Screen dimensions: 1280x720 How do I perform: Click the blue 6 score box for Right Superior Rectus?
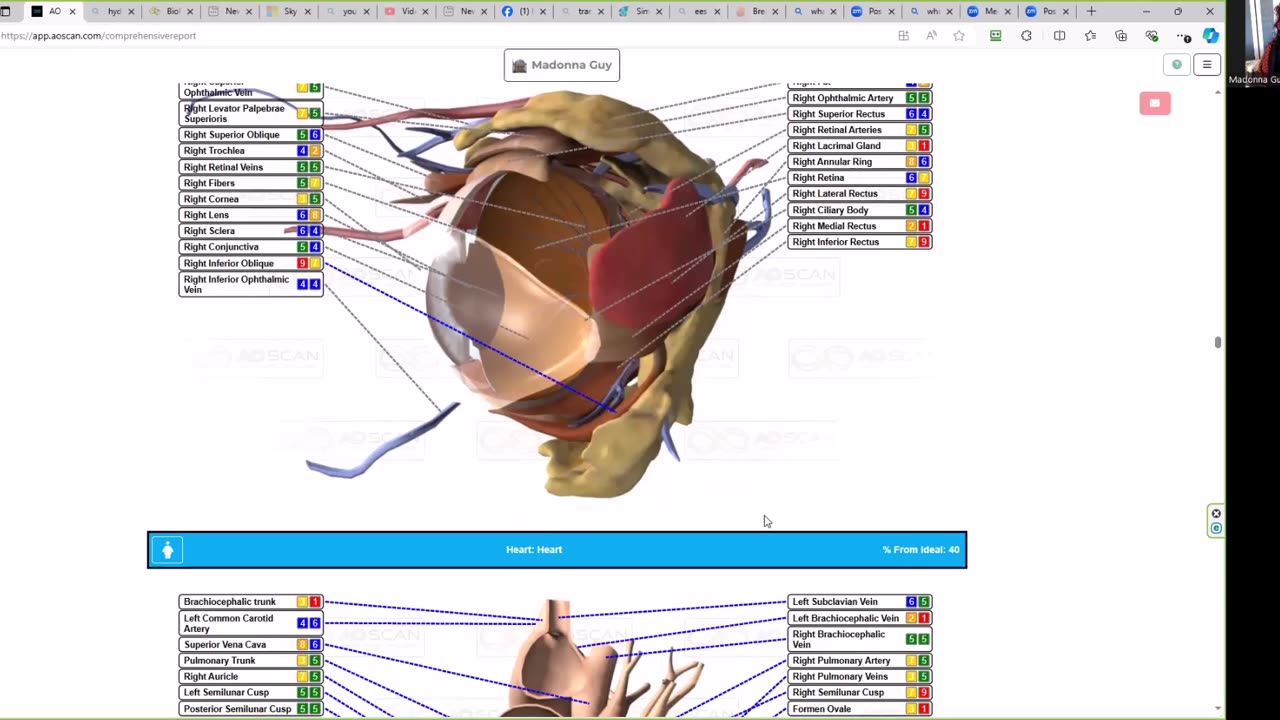(911, 114)
